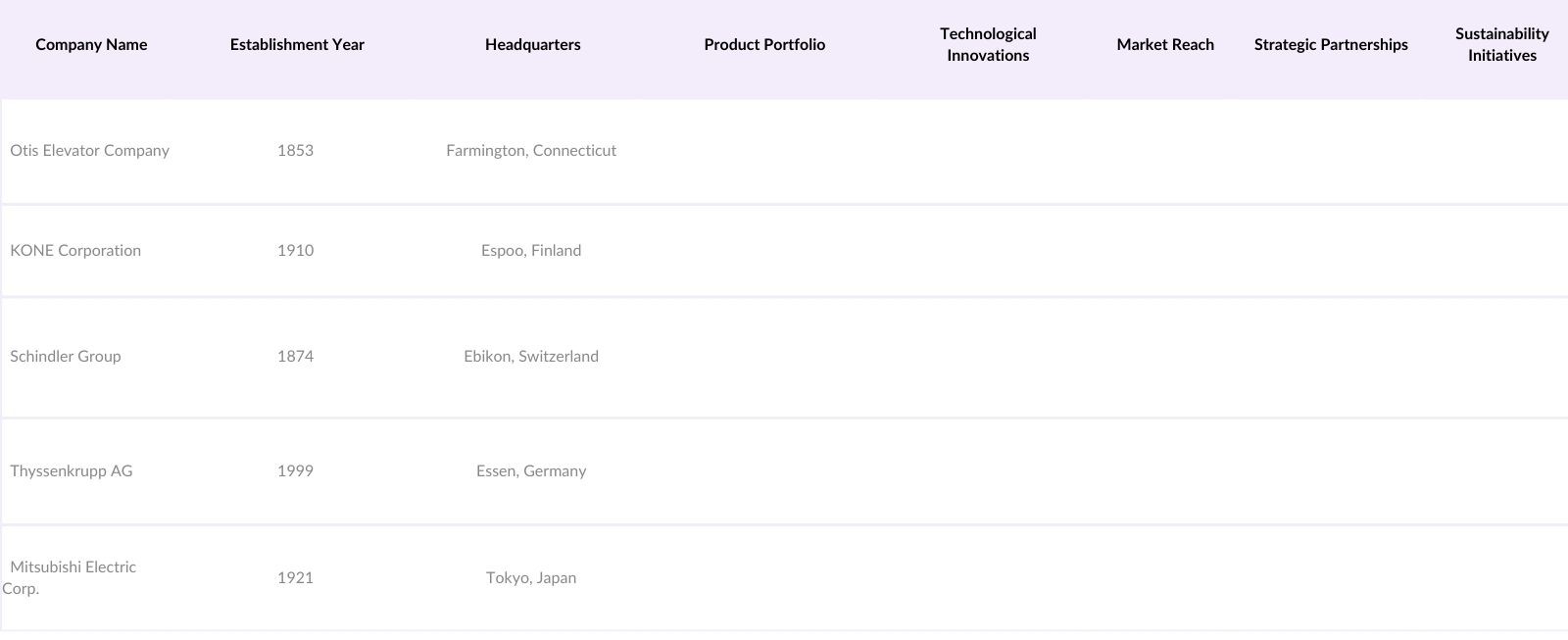Click the Farmington, Connecticut headquarters cell
The height and width of the screenshot is (640, 1568).
[531, 151]
